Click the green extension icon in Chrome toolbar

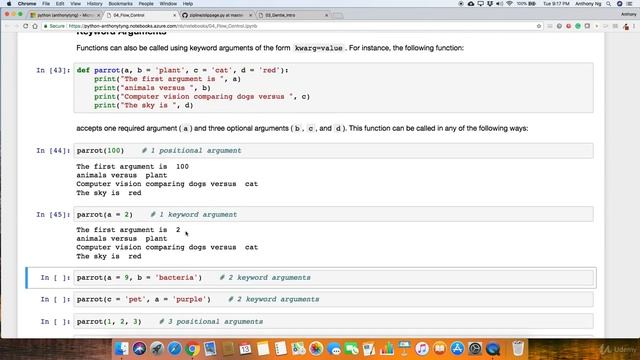click(x=578, y=26)
